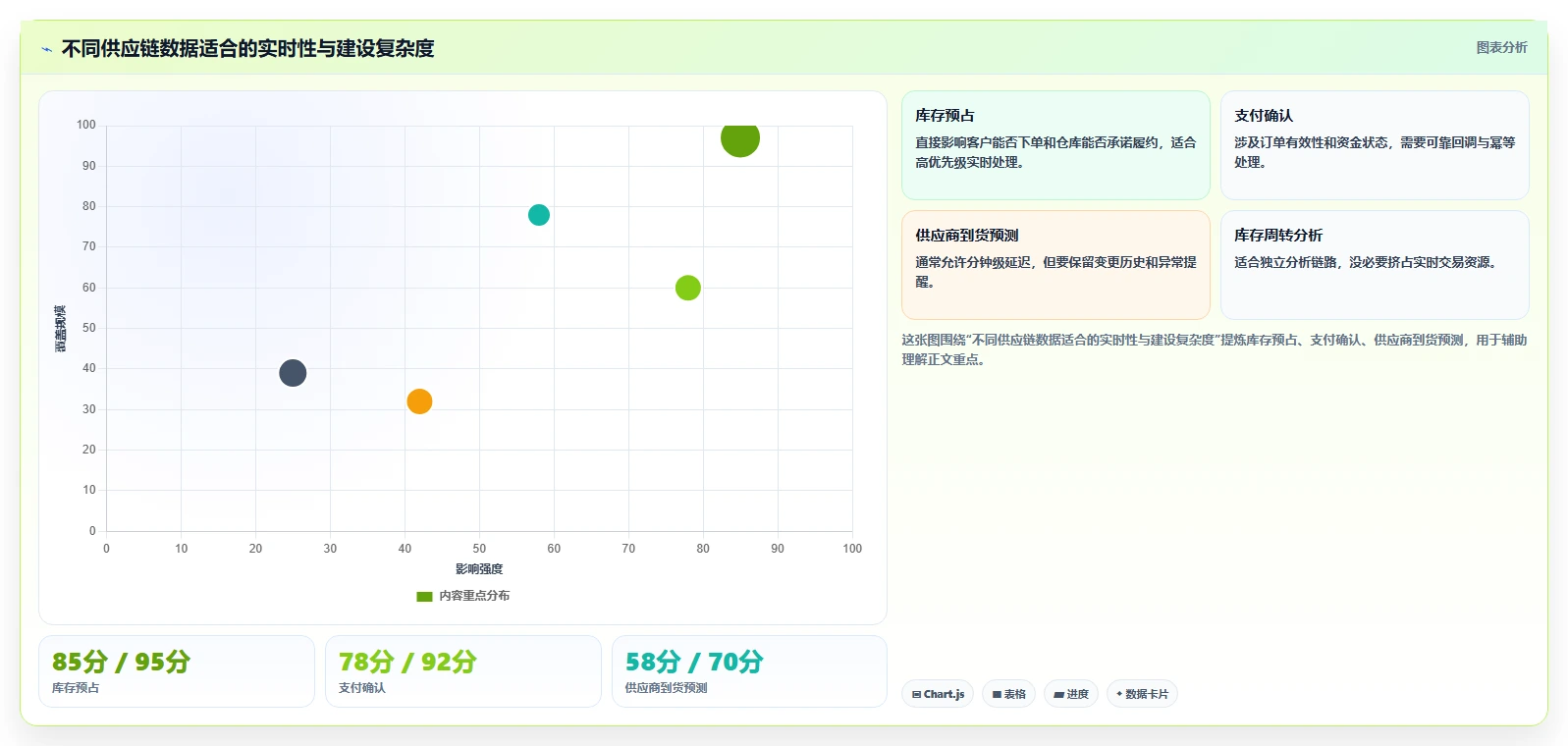1568x746 pixels.
Task: Toggle the 内容重点分布 legend swatch
Action: (424, 596)
